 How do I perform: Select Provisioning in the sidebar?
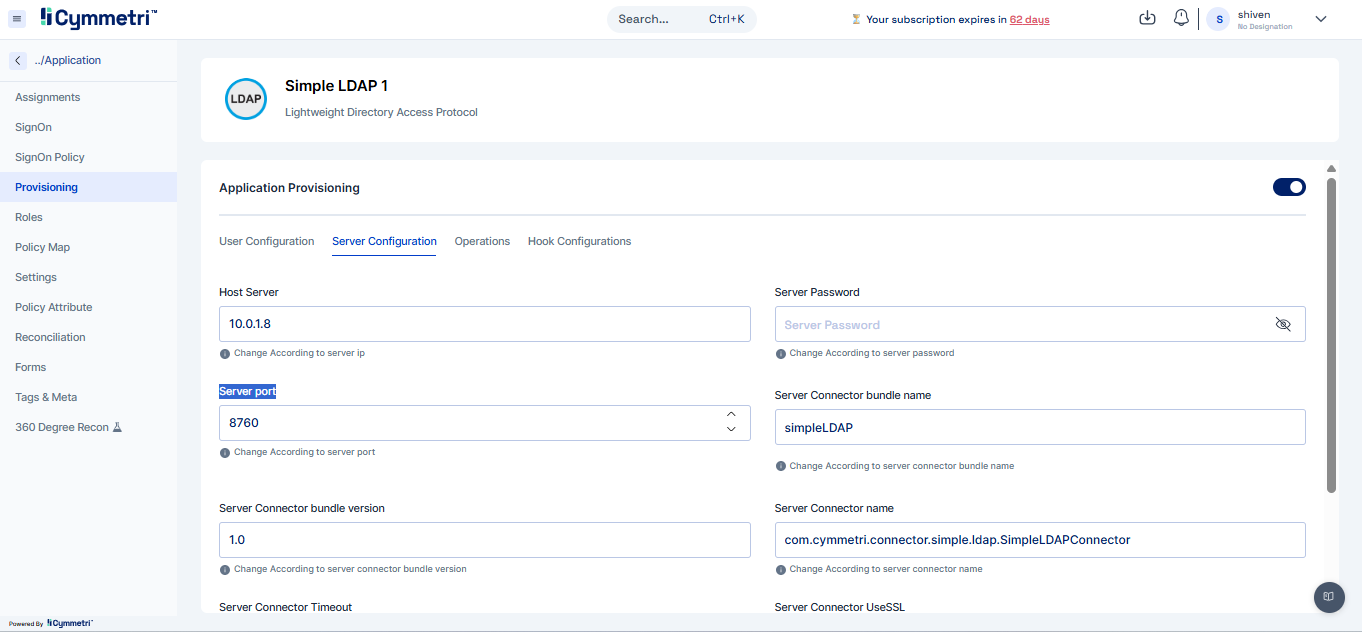[88, 187]
